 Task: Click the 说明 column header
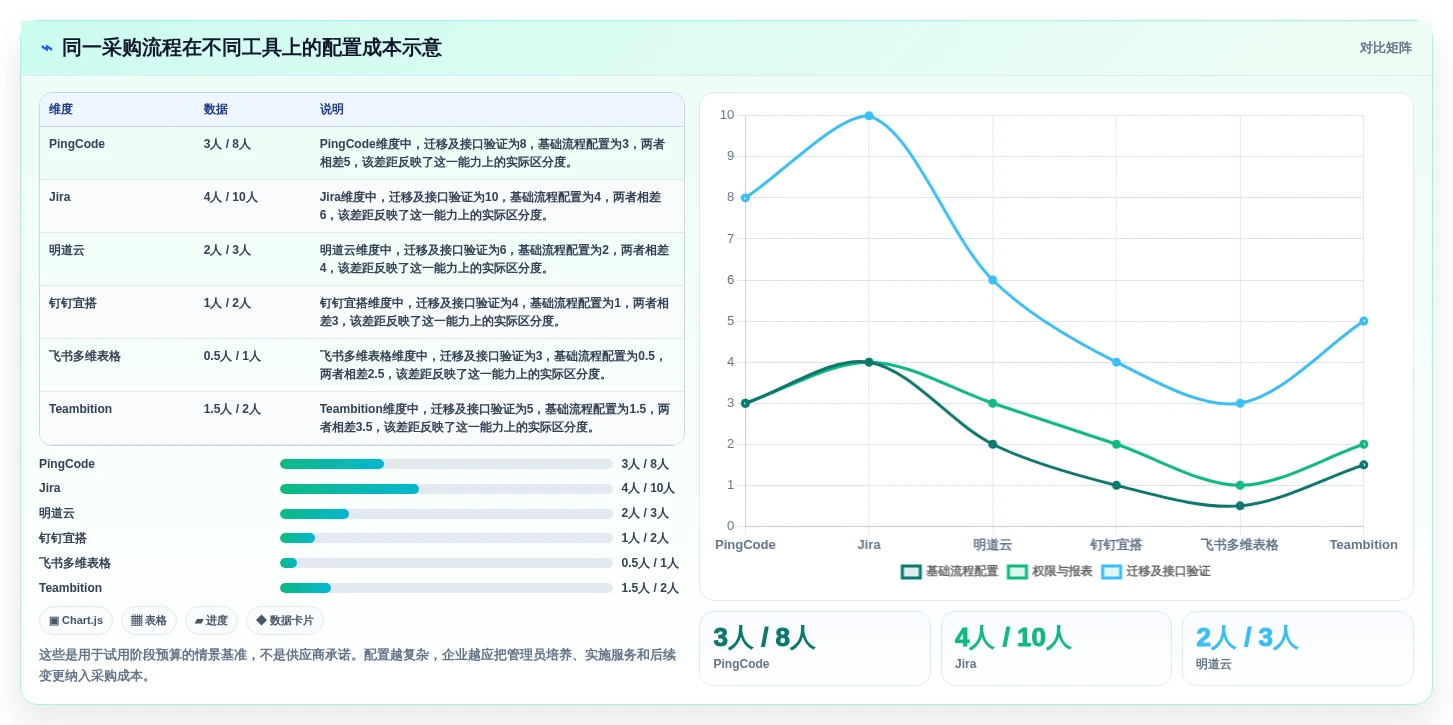(x=332, y=110)
